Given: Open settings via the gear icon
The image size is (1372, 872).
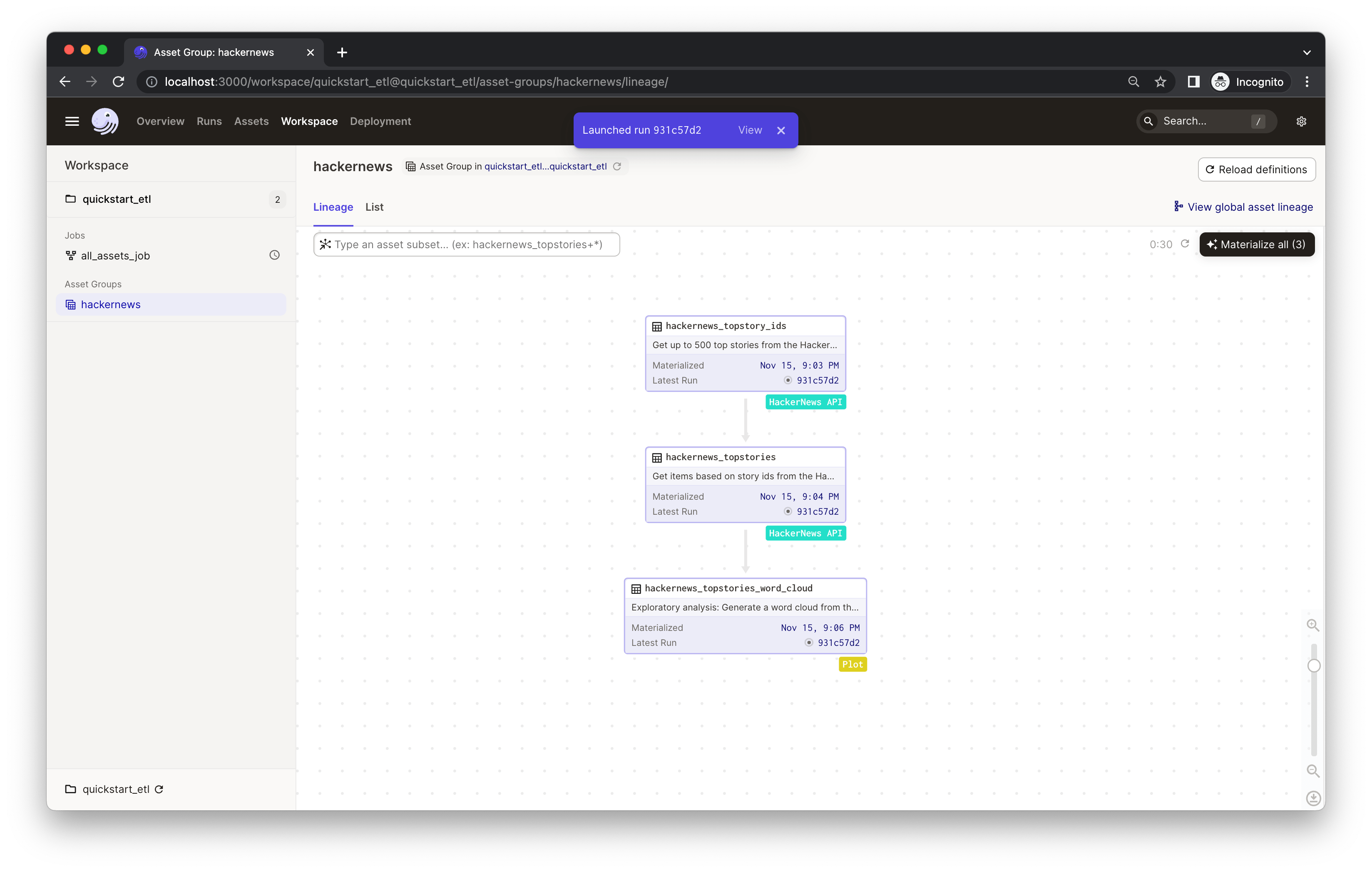Looking at the screenshot, I should pyautogui.click(x=1301, y=122).
